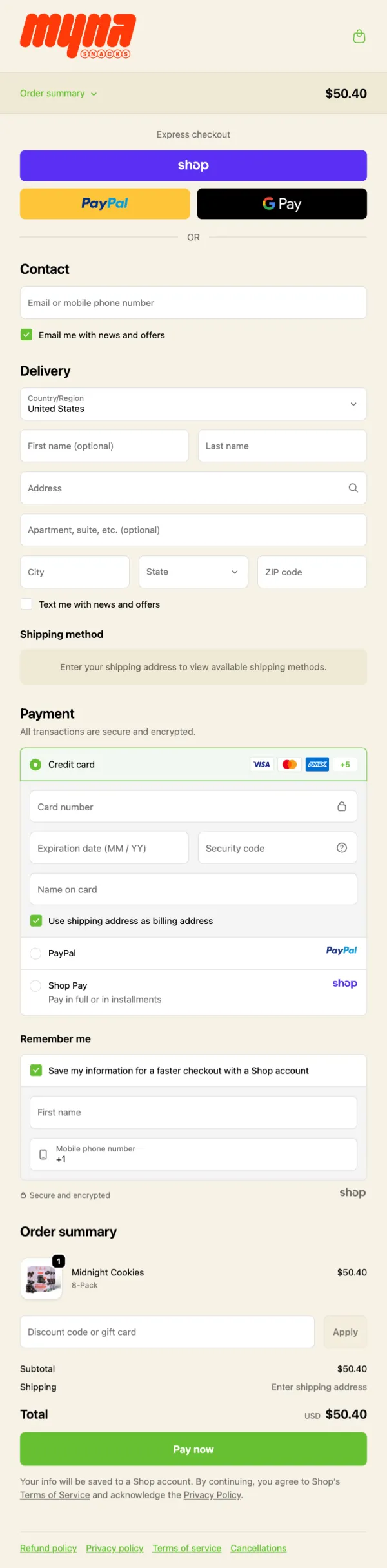The height and width of the screenshot is (1568, 387).
Task: Click the security code help icon
Action: 342,848
